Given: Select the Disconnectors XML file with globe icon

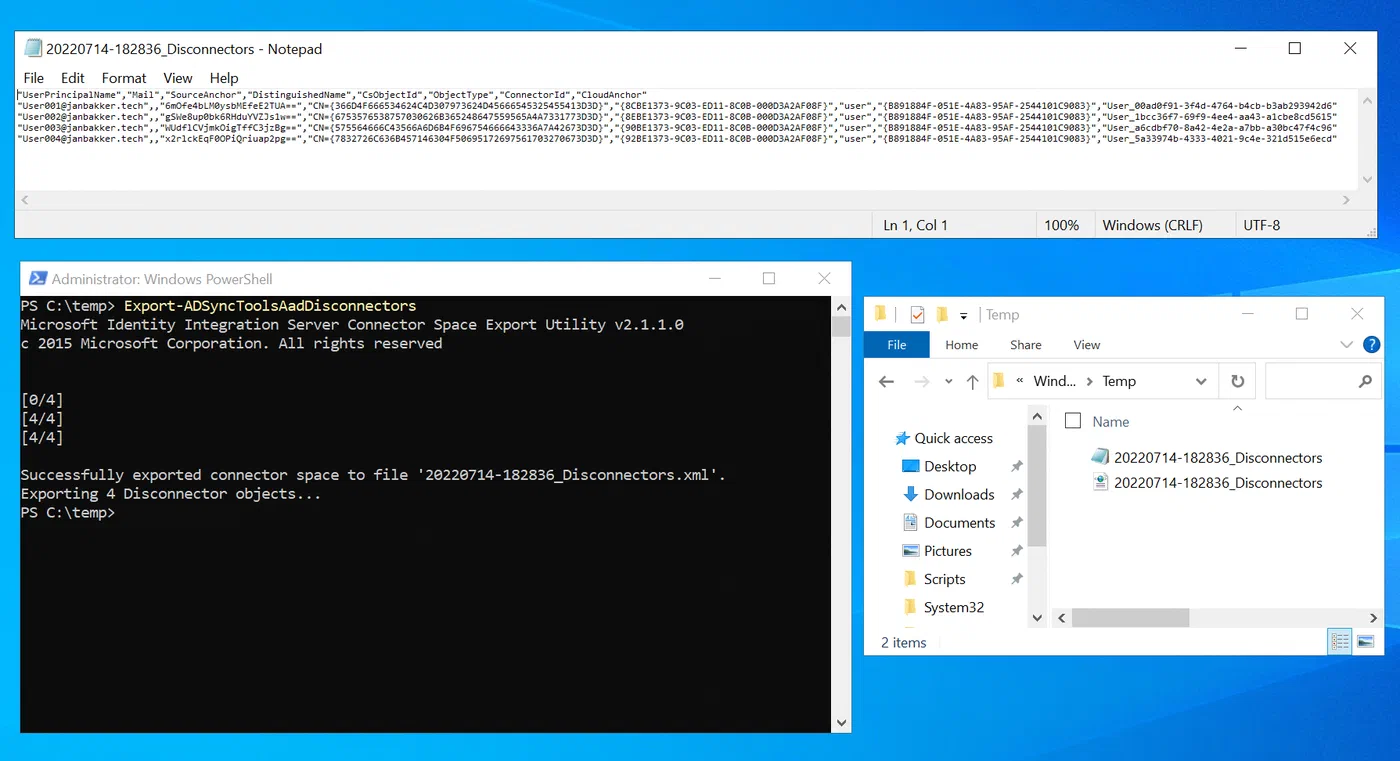Looking at the screenshot, I should coord(1208,482).
